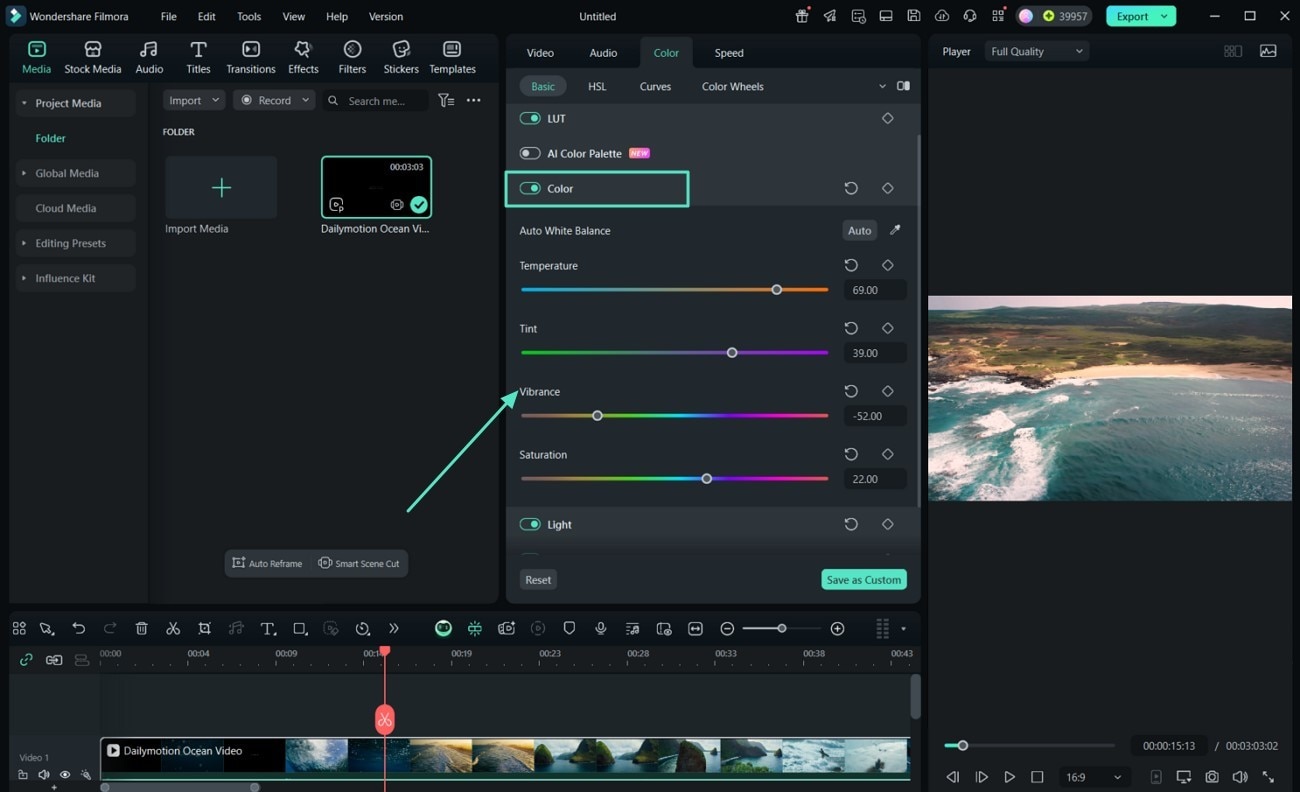1300x792 pixels.
Task: Collapse the Project Media tree
Action: [x=24, y=103]
